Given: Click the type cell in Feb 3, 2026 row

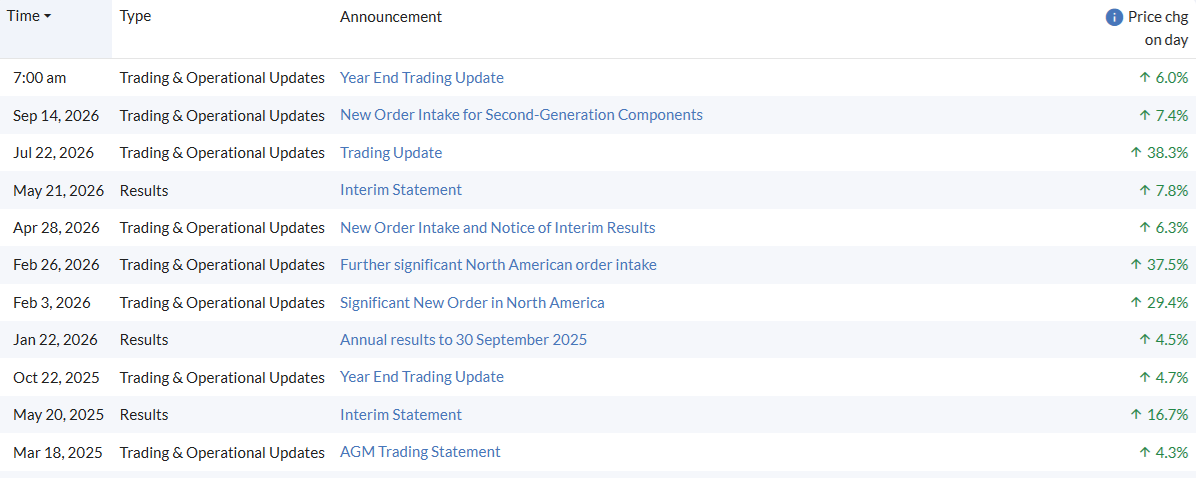Looking at the screenshot, I should point(222,303).
